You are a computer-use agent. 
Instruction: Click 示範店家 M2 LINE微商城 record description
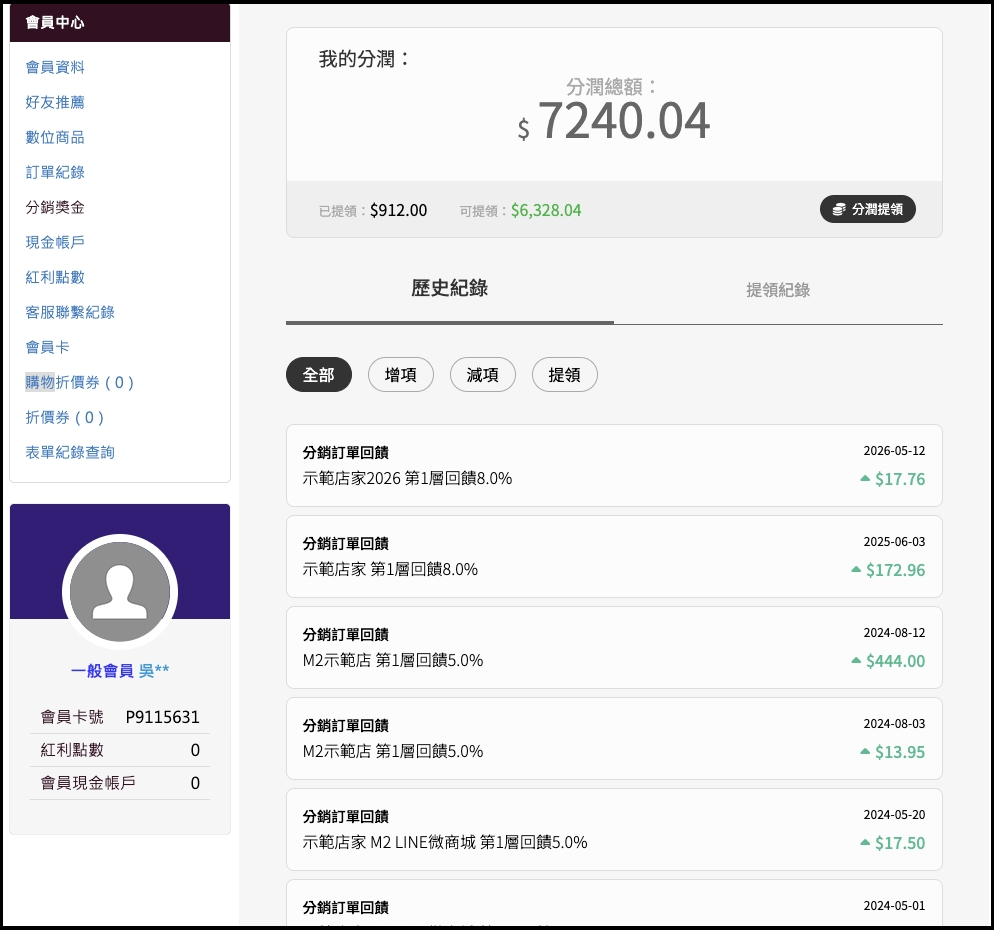445,843
